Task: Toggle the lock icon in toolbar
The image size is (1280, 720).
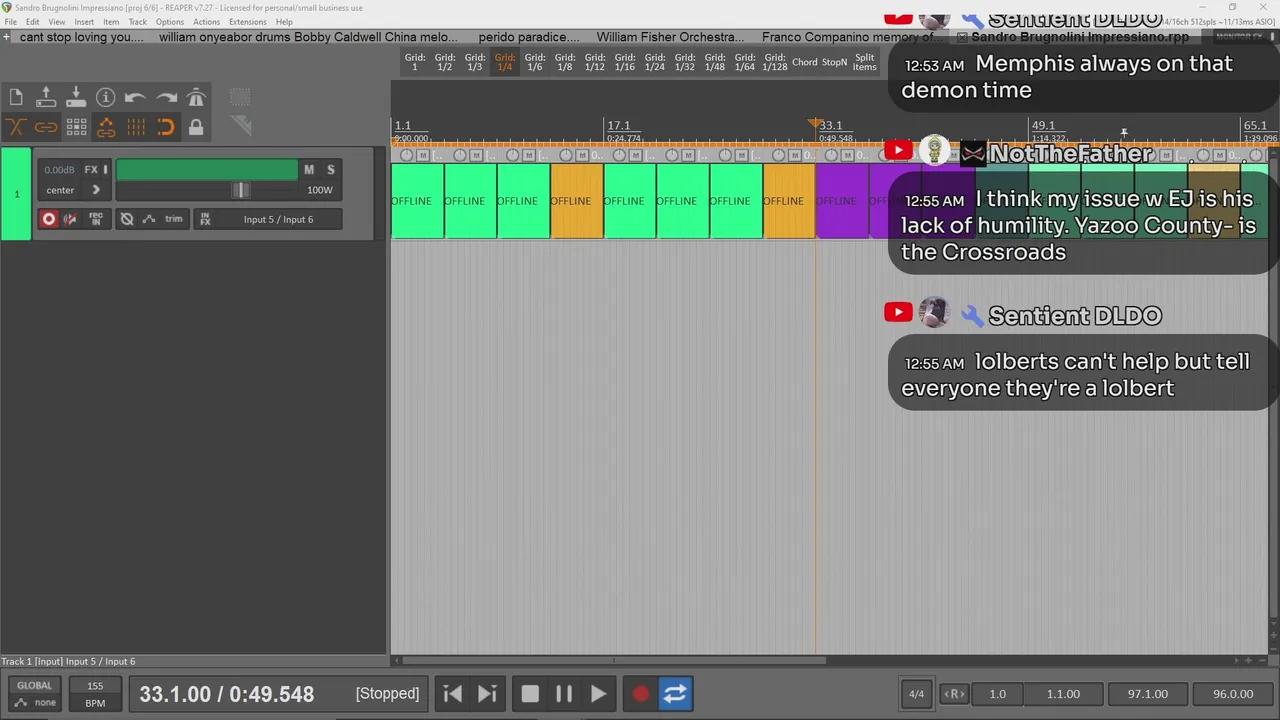Action: point(196,127)
